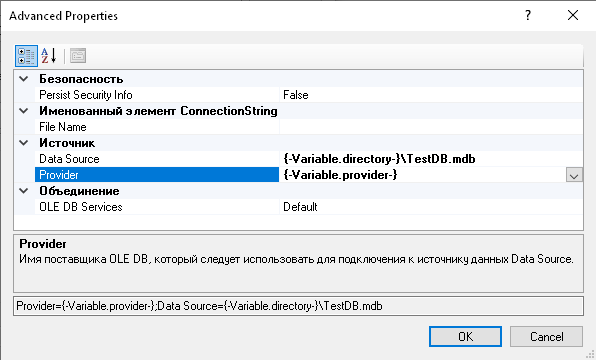Screen dimensions: 596x360
Task: Collapse the Безопасность category
Action: tap(24, 79)
